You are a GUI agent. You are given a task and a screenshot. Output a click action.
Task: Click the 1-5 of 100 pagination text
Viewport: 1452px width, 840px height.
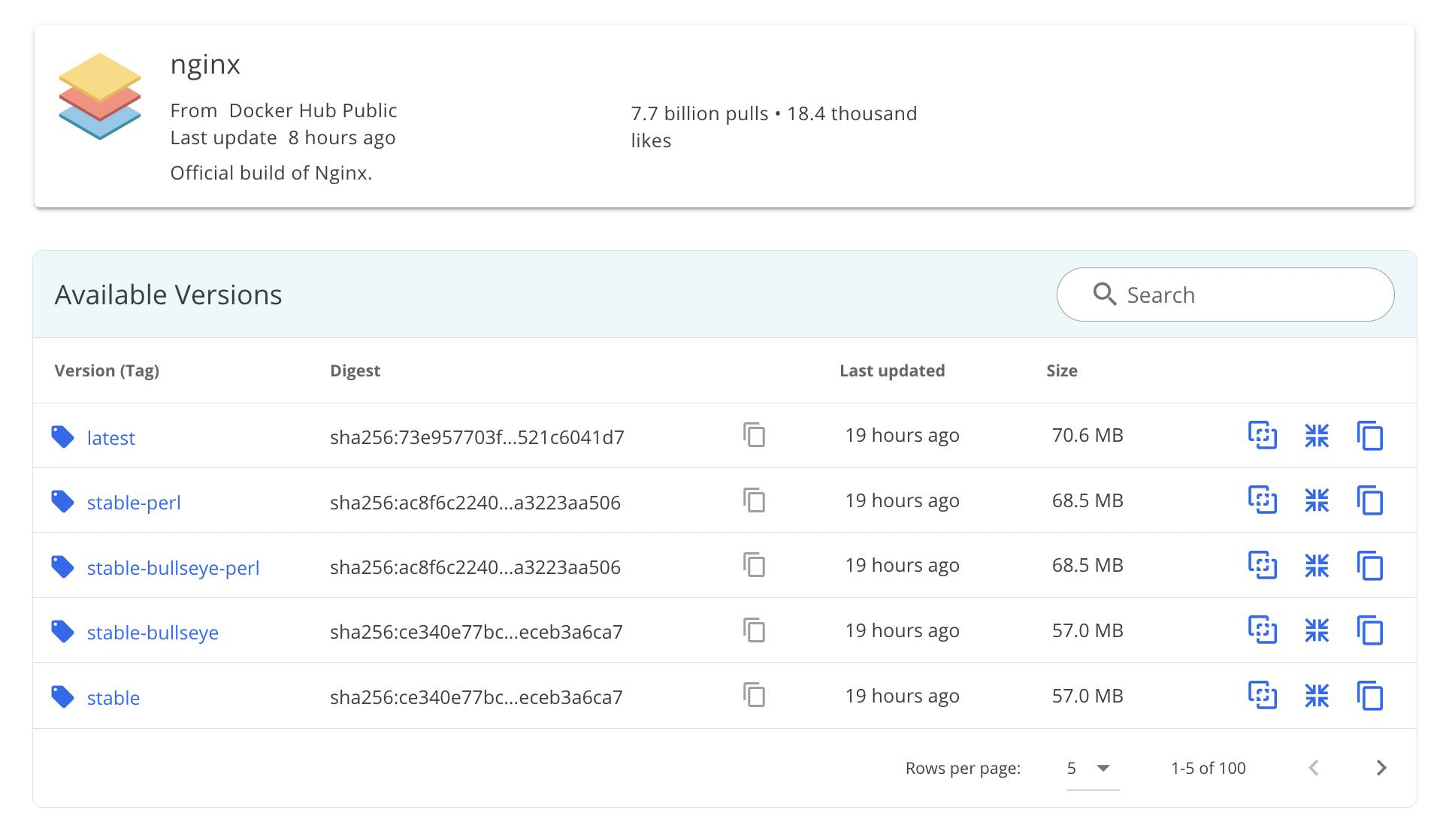coord(1208,768)
